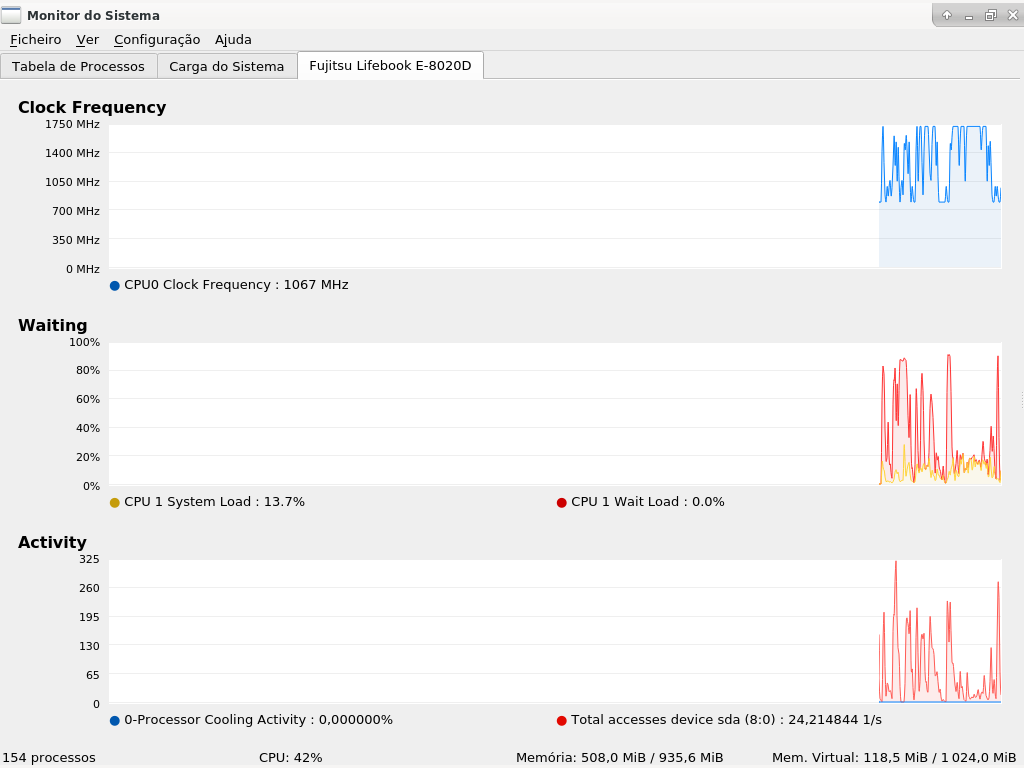Minimize the Monitor do Sistema window
1024x768 pixels.
(968, 16)
